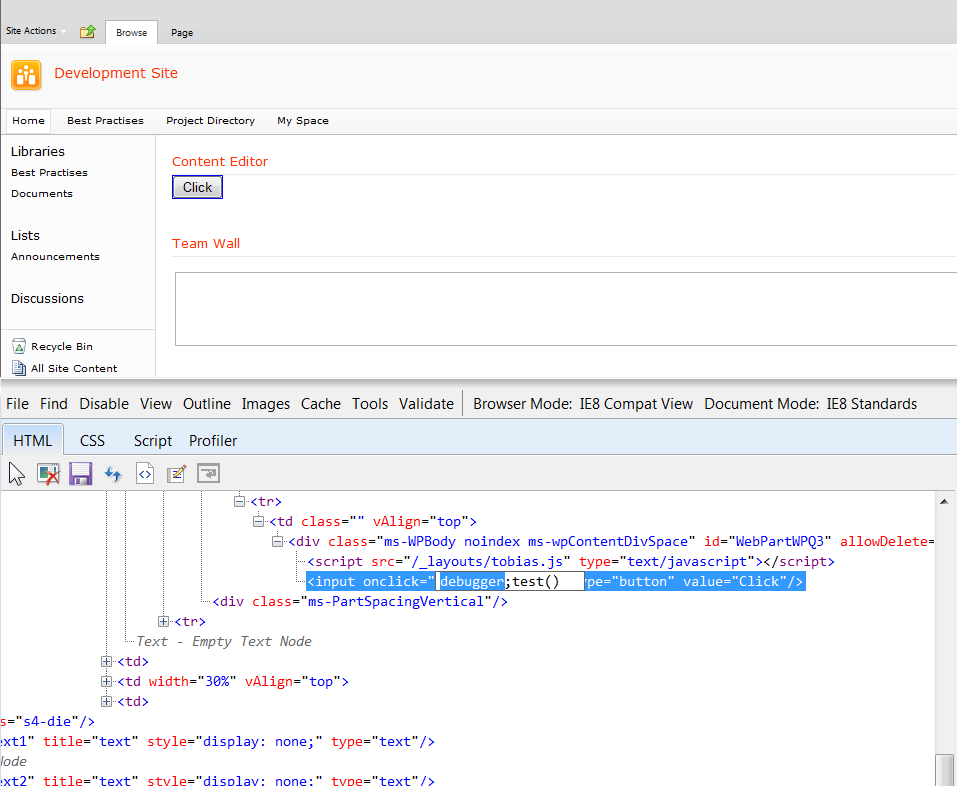The image size is (957, 786).
Task: Switch to the Page ribbon tab
Action: (182, 32)
